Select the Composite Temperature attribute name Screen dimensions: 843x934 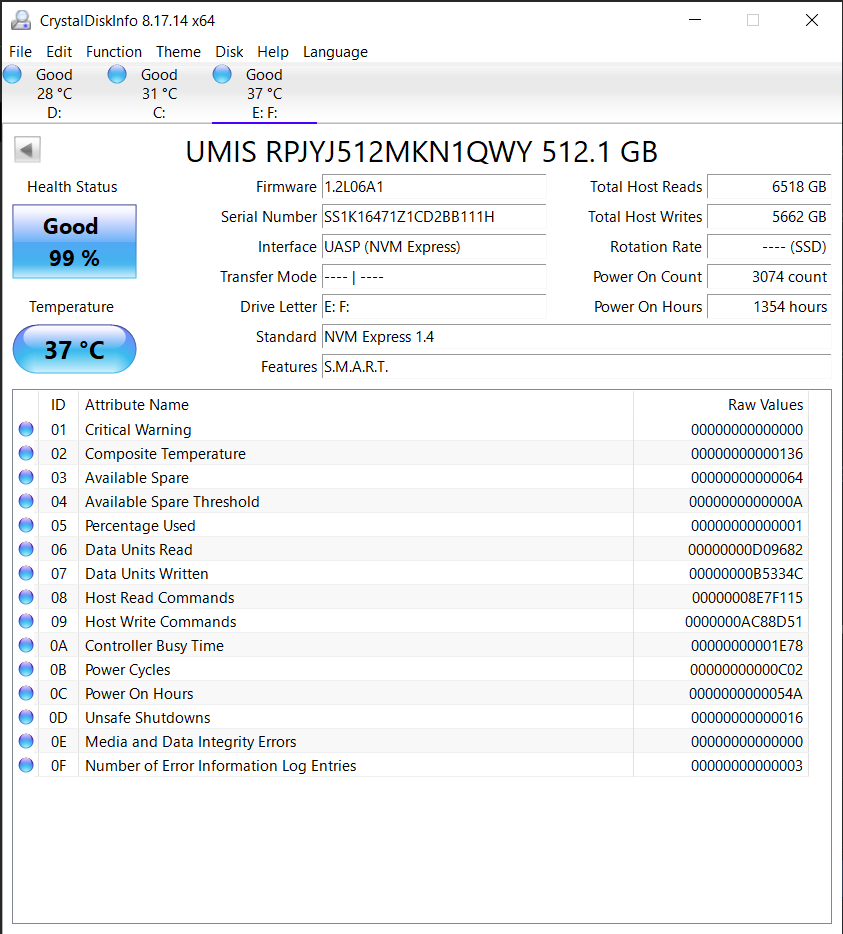point(165,454)
